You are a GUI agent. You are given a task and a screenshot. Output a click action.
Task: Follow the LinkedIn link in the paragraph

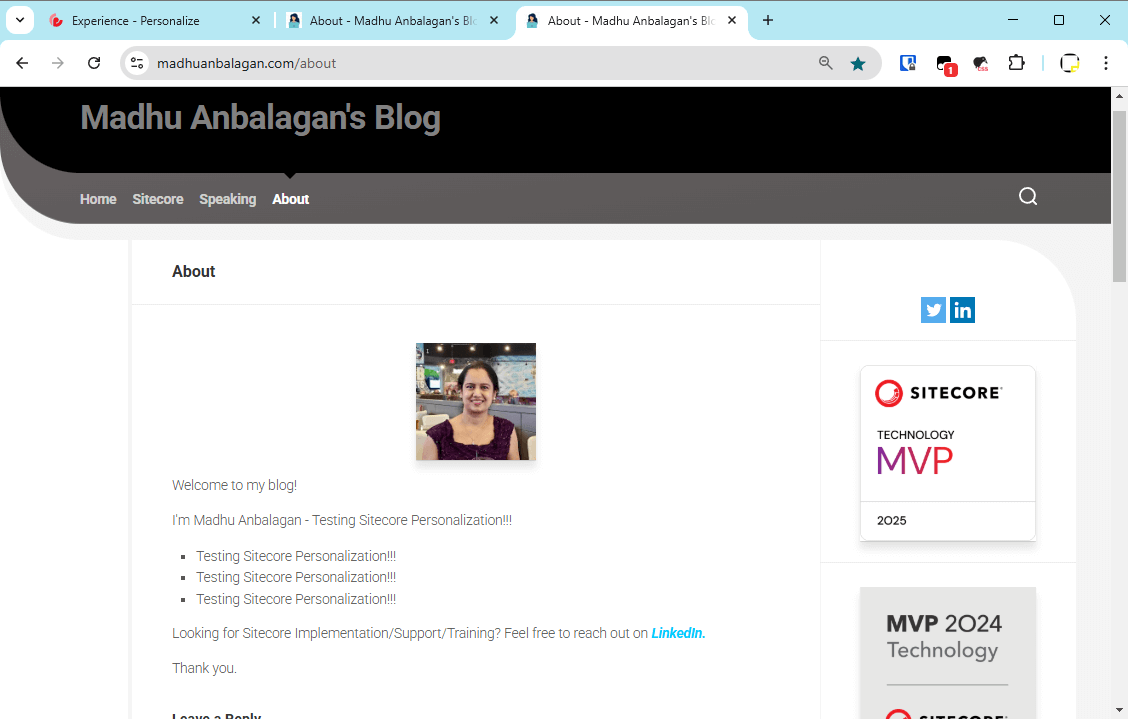pos(677,633)
